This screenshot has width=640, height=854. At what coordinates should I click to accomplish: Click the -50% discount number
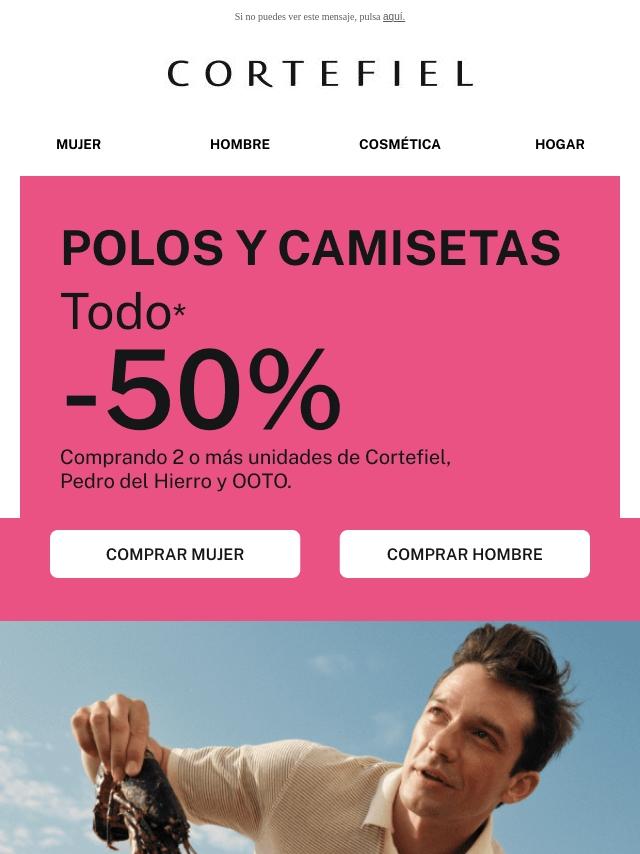point(203,389)
